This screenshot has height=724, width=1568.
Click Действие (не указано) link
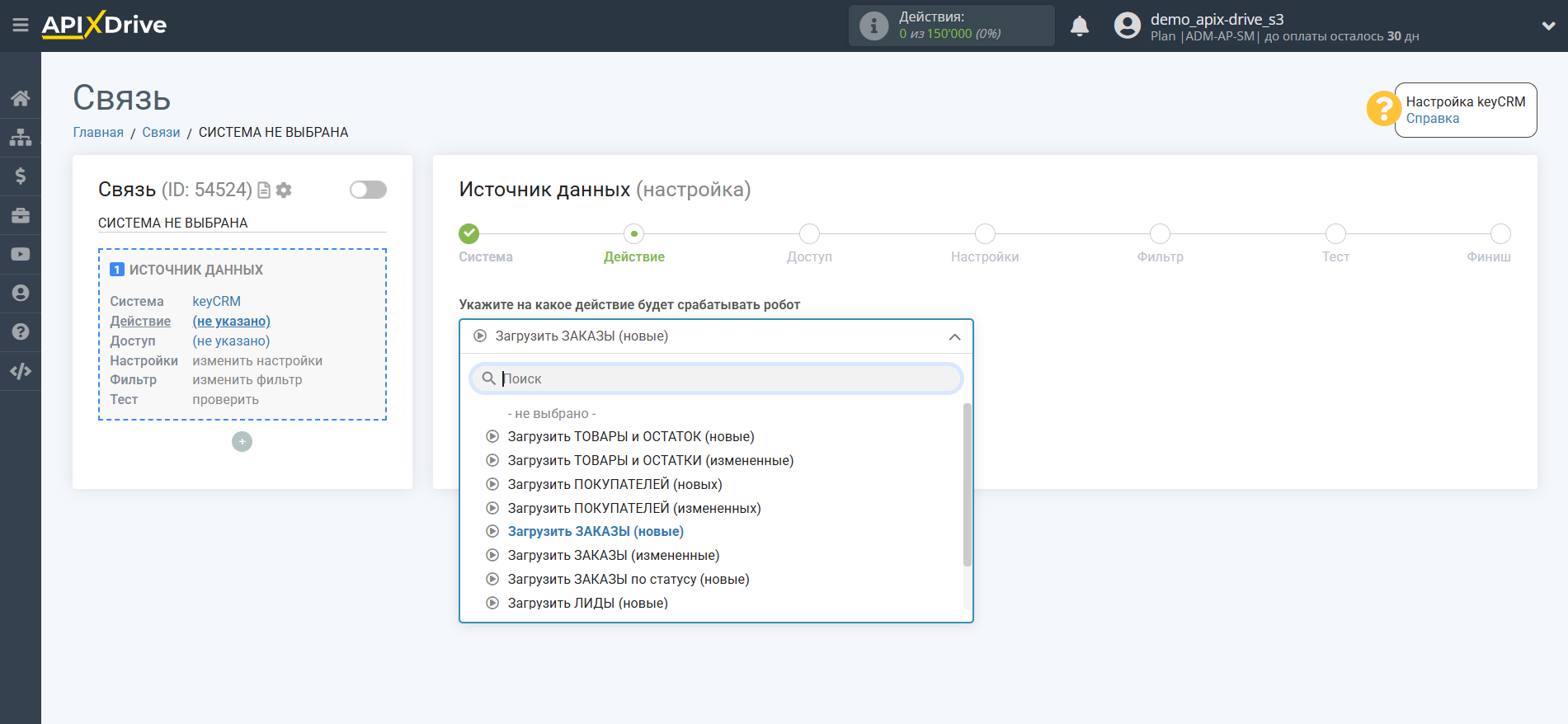232,322
